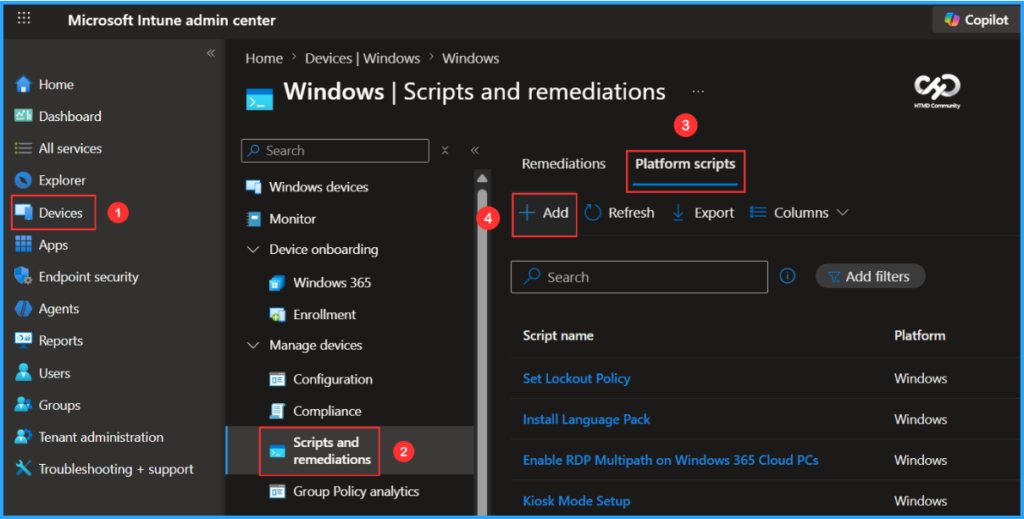Open the Install Language Pack script

[586, 420]
